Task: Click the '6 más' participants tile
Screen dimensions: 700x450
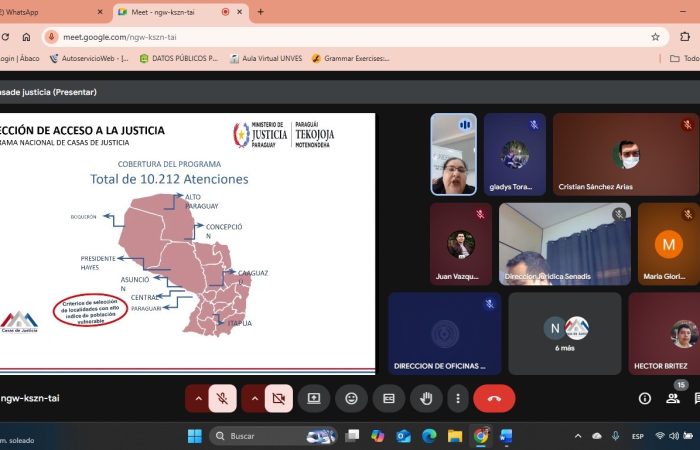Action: (x=564, y=334)
